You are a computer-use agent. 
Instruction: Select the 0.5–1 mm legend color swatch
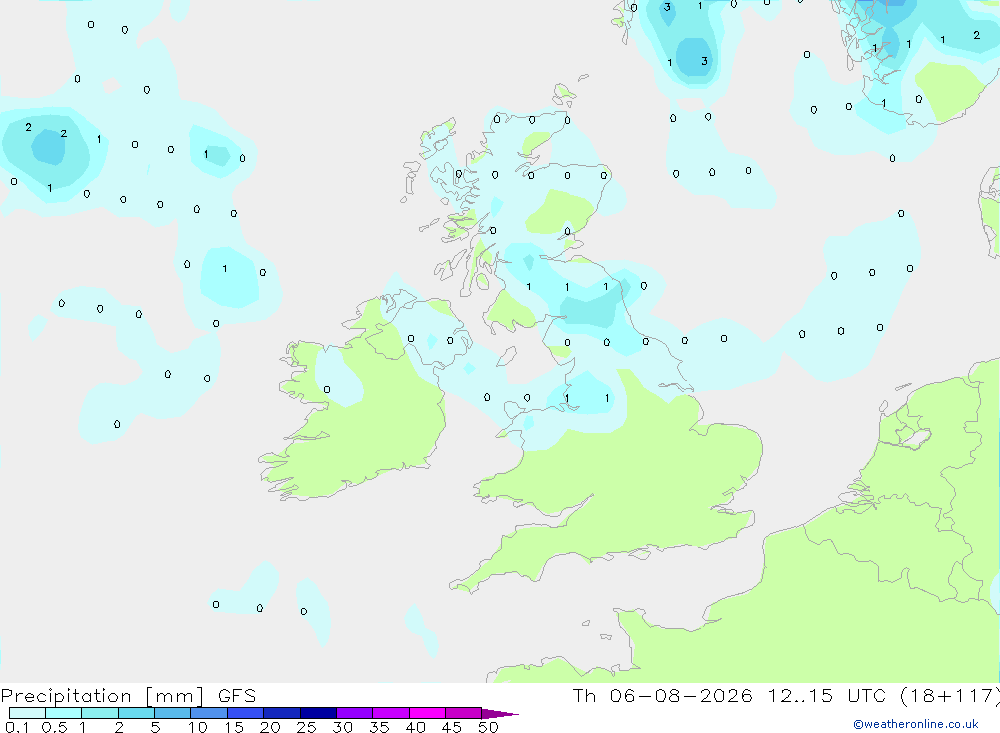point(63,713)
